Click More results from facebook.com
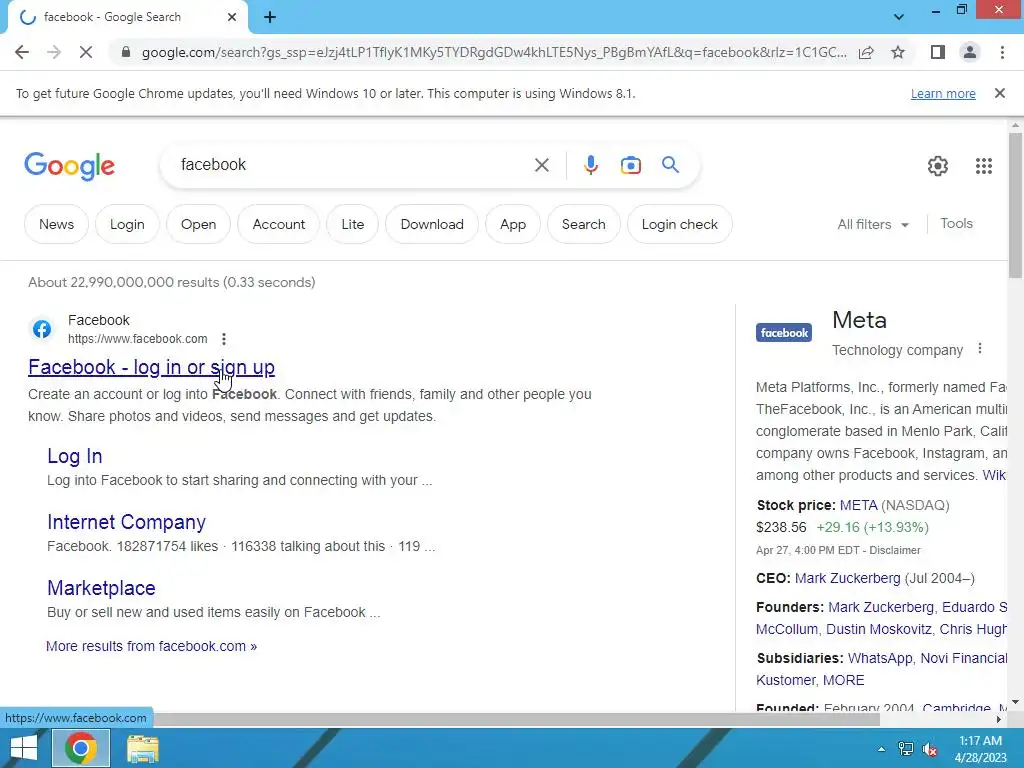This screenshot has width=1024, height=768. coord(152,646)
